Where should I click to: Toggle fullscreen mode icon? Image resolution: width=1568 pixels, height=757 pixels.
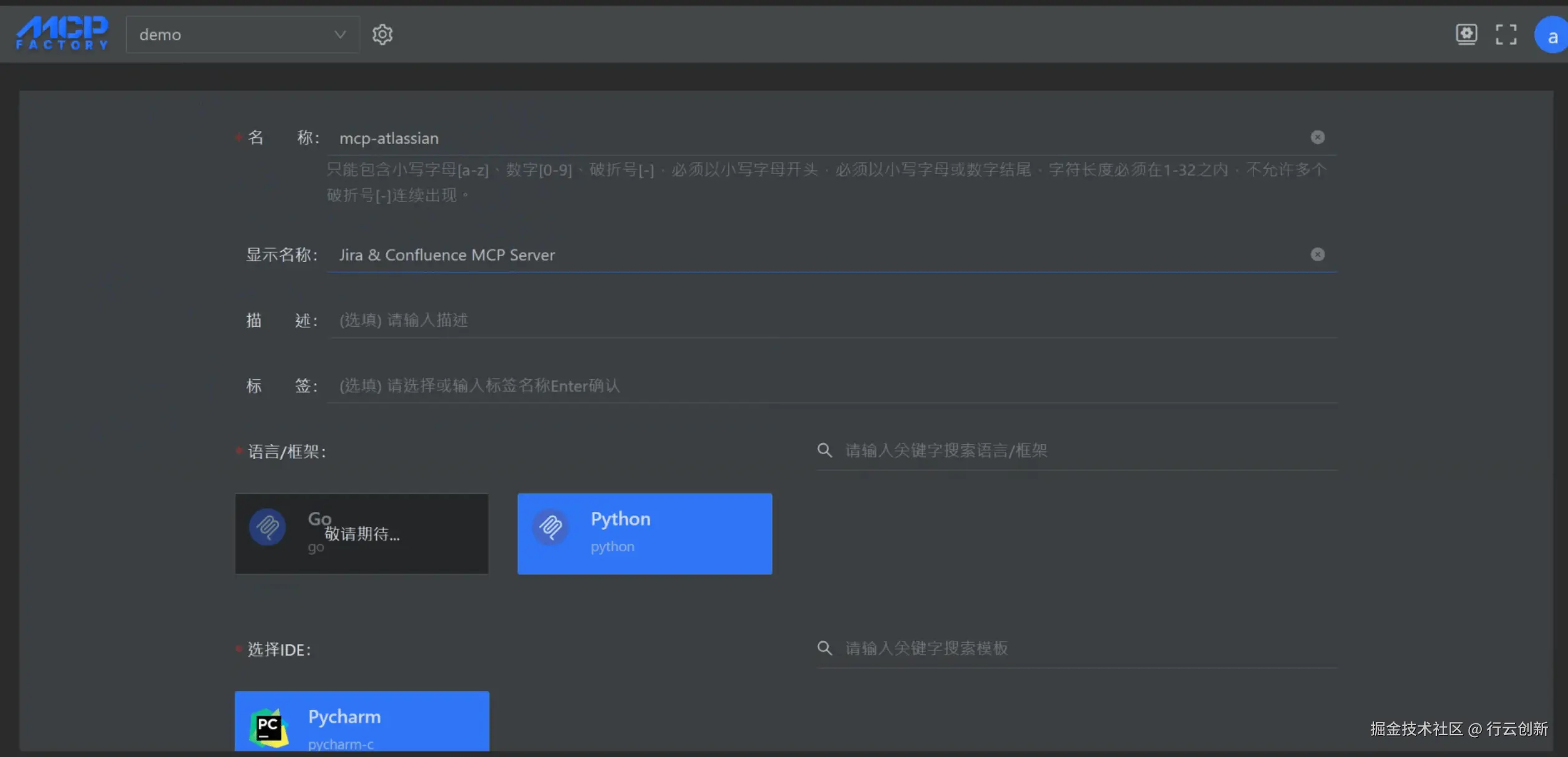pyautogui.click(x=1506, y=34)
